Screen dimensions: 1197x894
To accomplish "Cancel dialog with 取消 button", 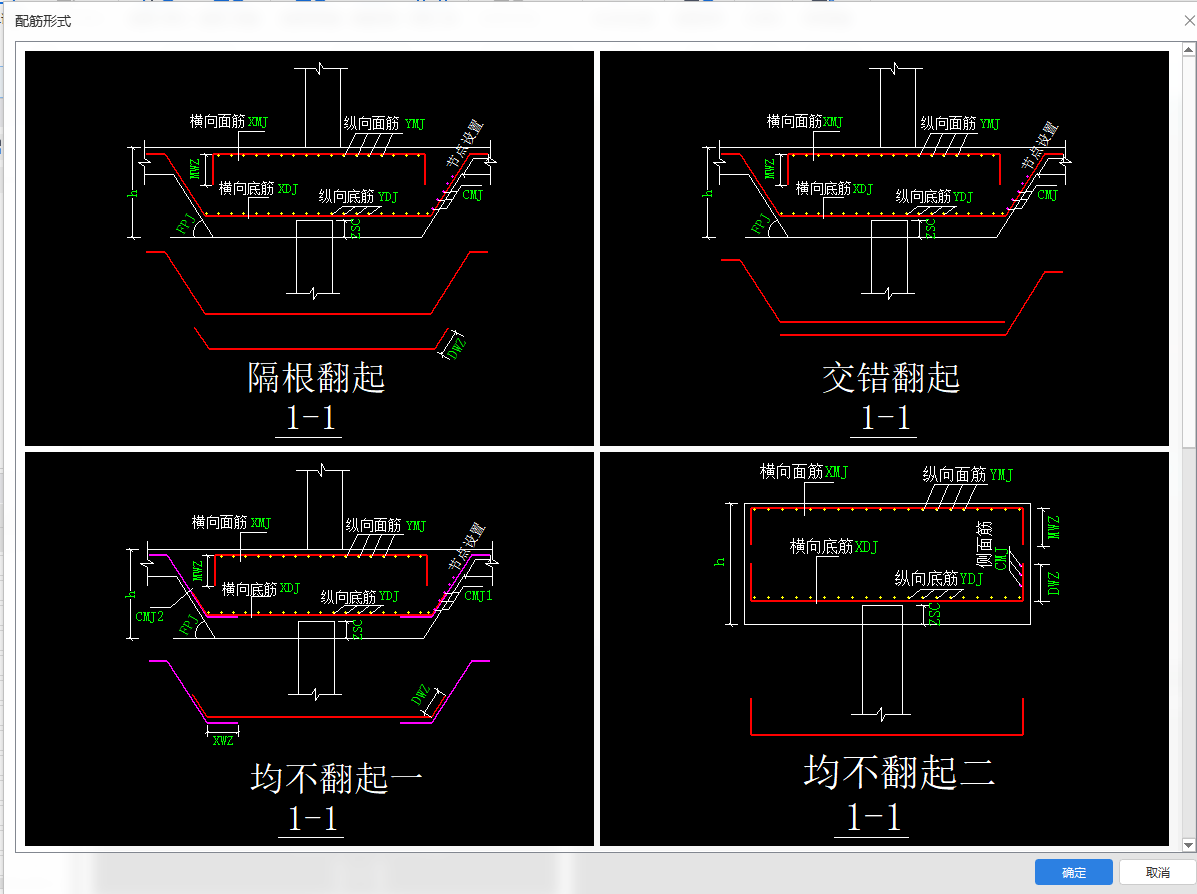I will pos(1157,872).
